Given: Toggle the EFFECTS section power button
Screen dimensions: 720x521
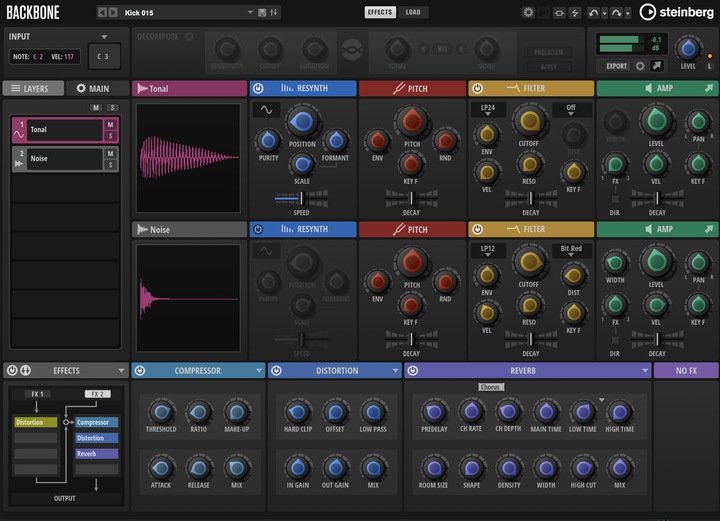Looking at the screenshot, I should (12, 370).
